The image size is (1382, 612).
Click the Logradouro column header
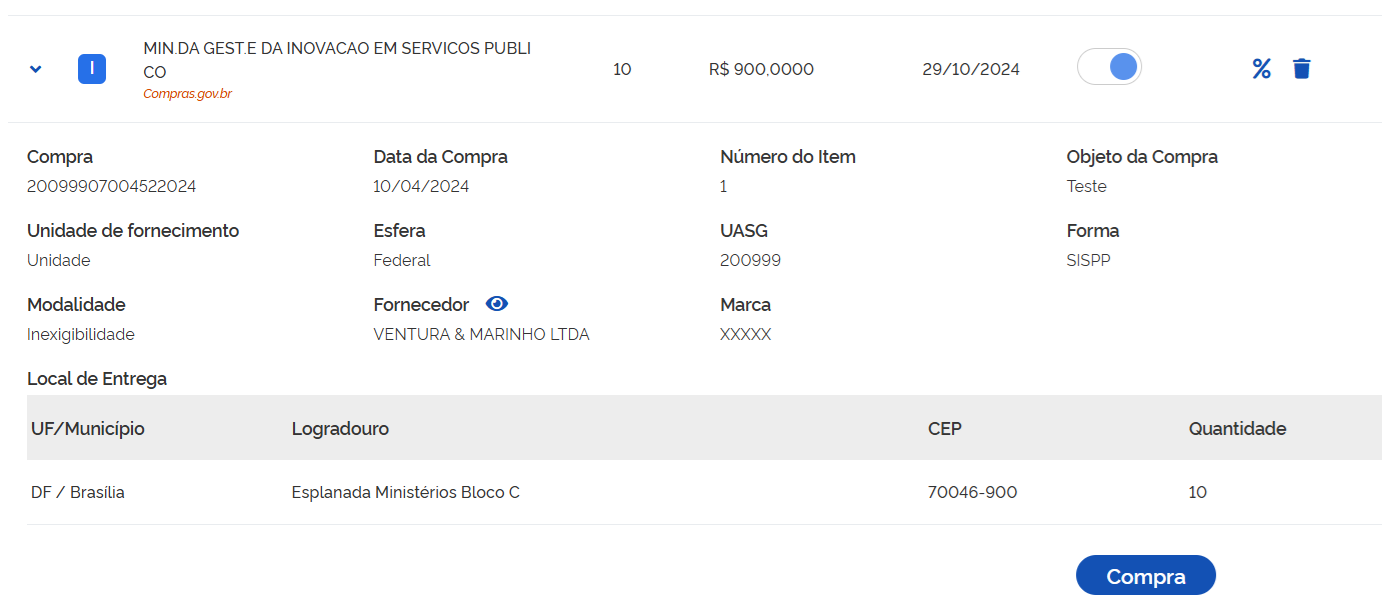pos(340,429)
